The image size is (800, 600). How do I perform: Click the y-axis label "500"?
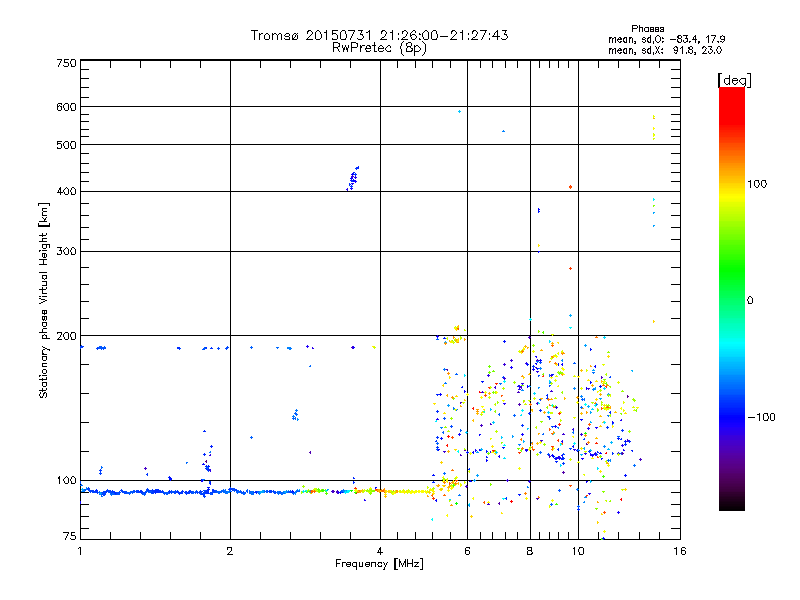click(66, 145)
